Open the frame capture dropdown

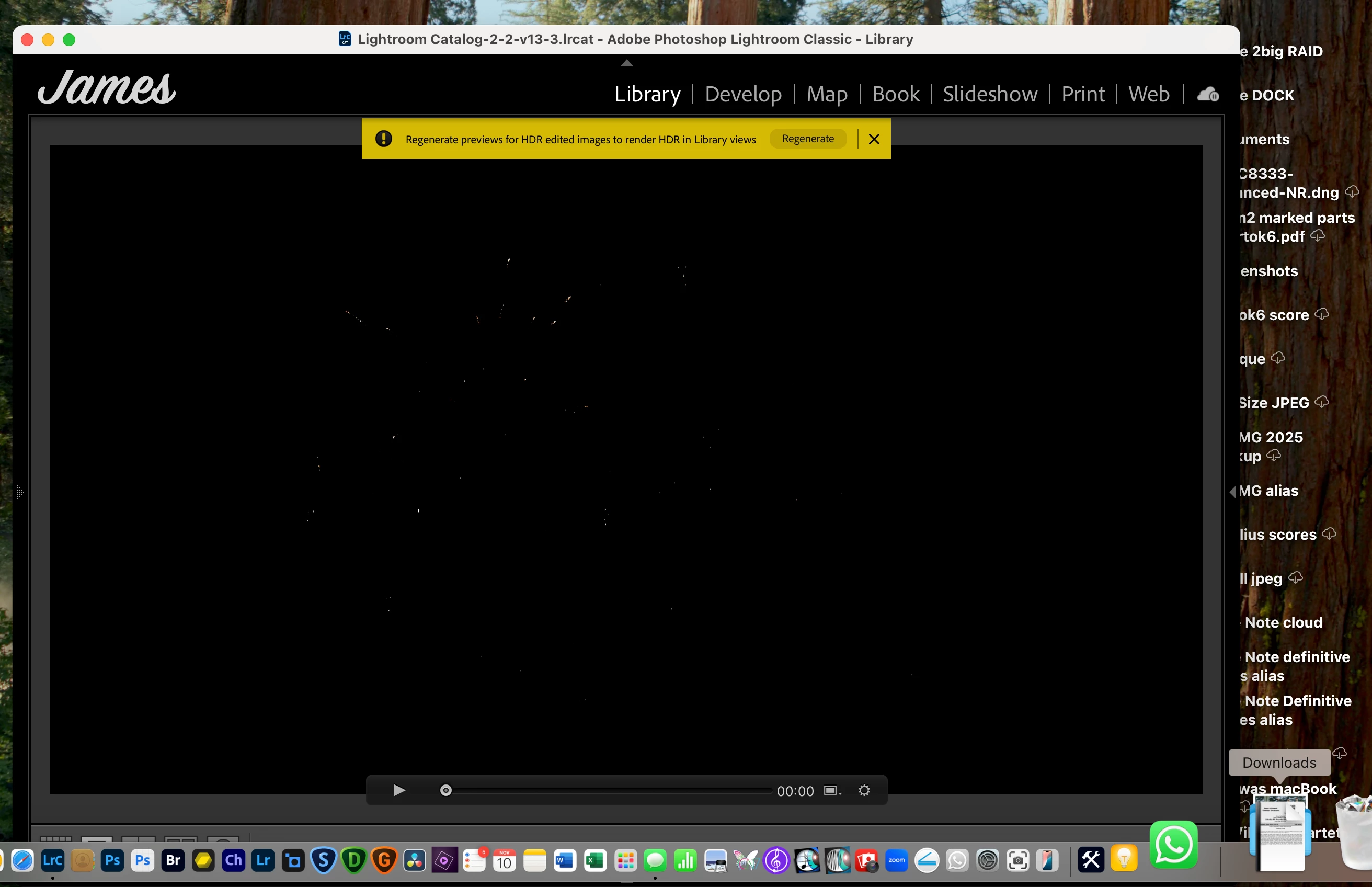[x=832, y=790]
